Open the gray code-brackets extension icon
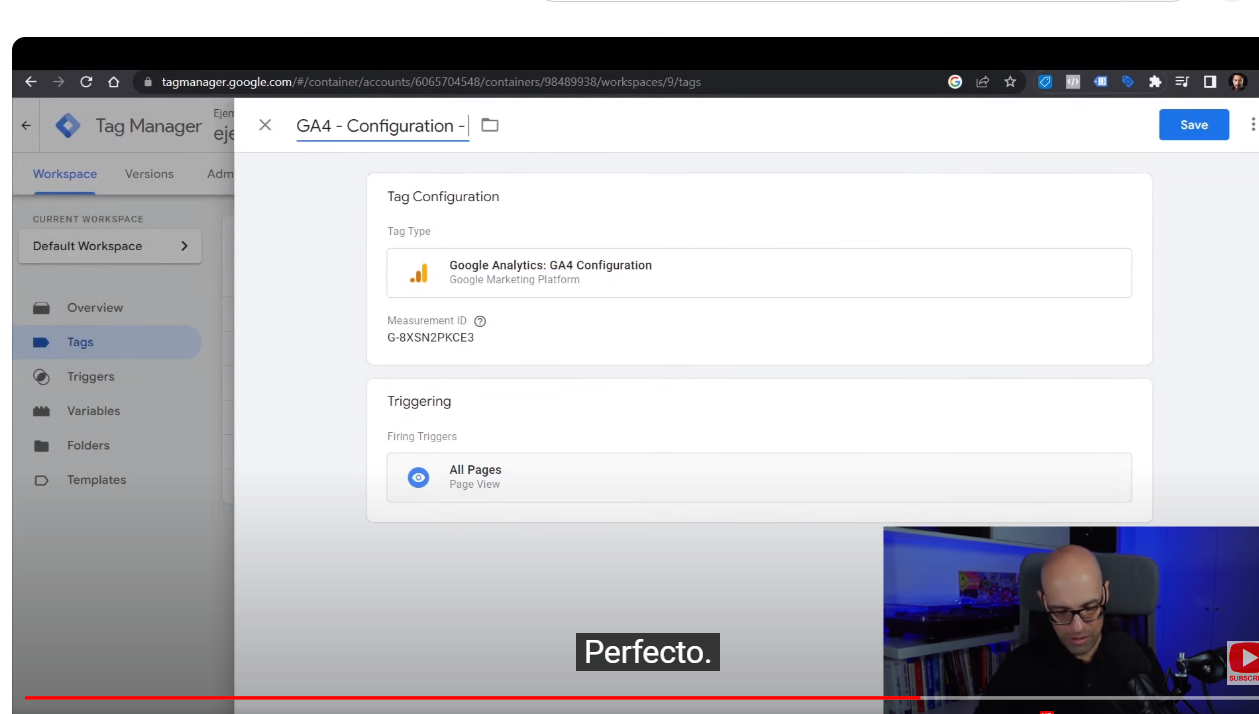Screen dimensions: 1259x714 [1073, 82]
